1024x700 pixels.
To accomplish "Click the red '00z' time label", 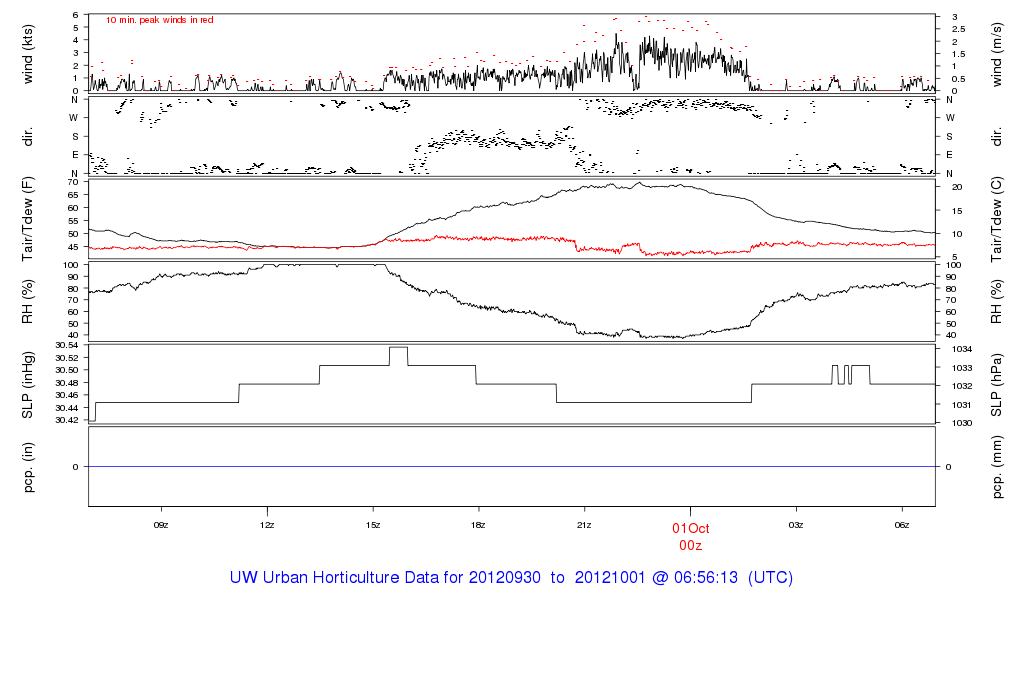I will (690, 546).
